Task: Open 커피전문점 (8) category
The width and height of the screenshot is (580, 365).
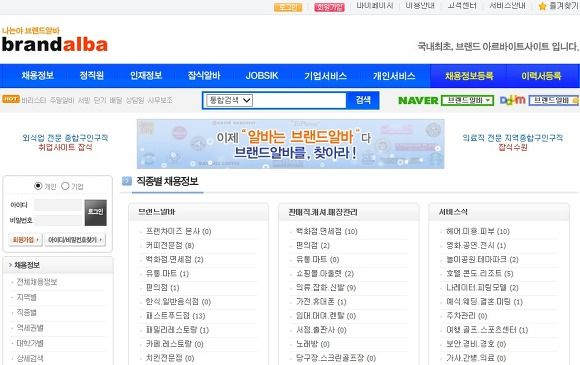Action: click(x=170, y=245)
